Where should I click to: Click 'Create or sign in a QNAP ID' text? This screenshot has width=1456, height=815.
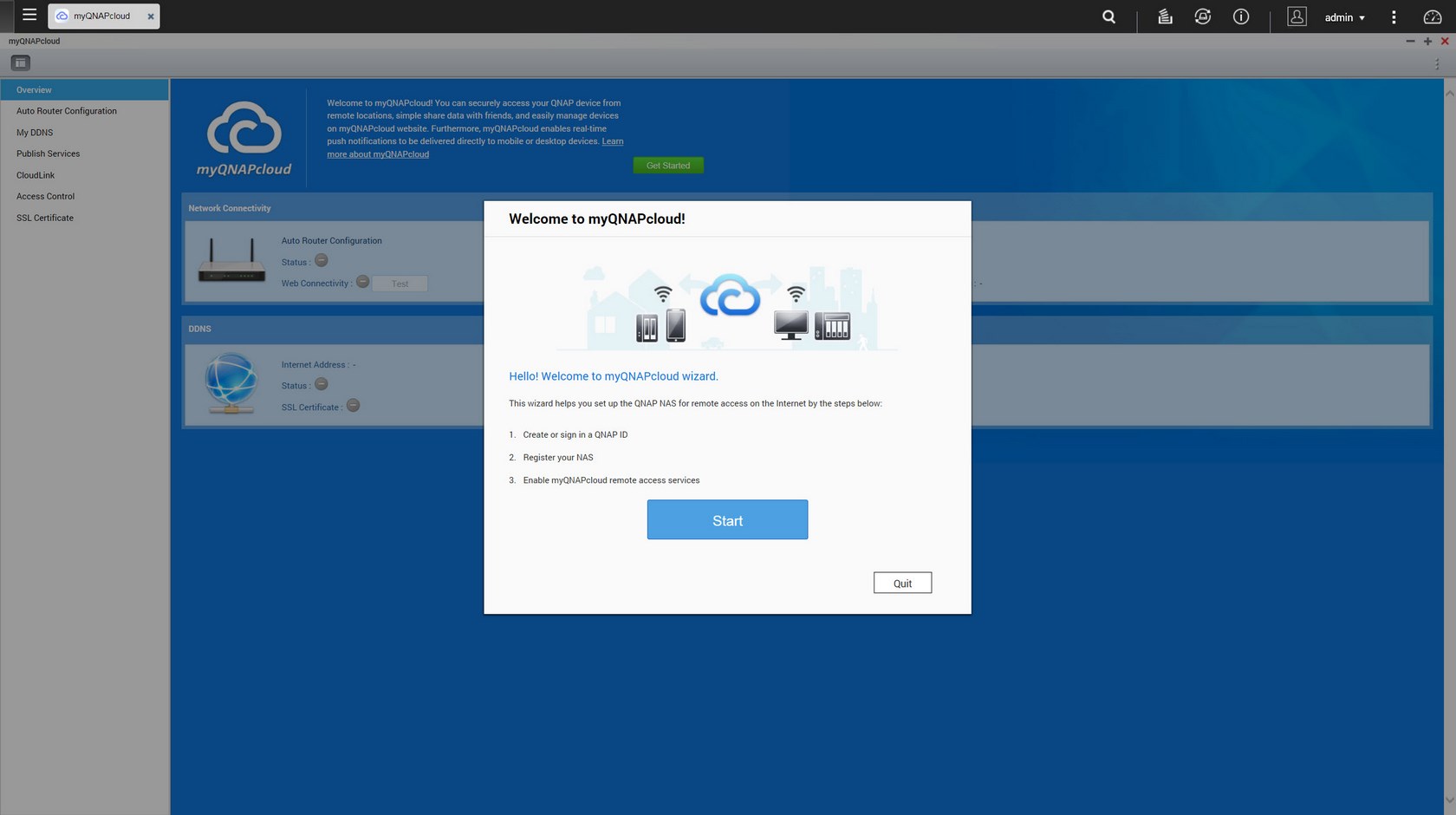pyautogui.click(x=575, y=434)
